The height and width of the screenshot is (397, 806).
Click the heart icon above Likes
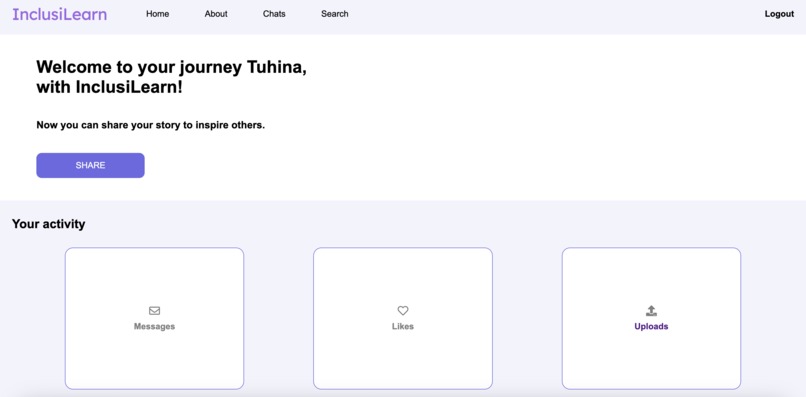click(403, 311)
